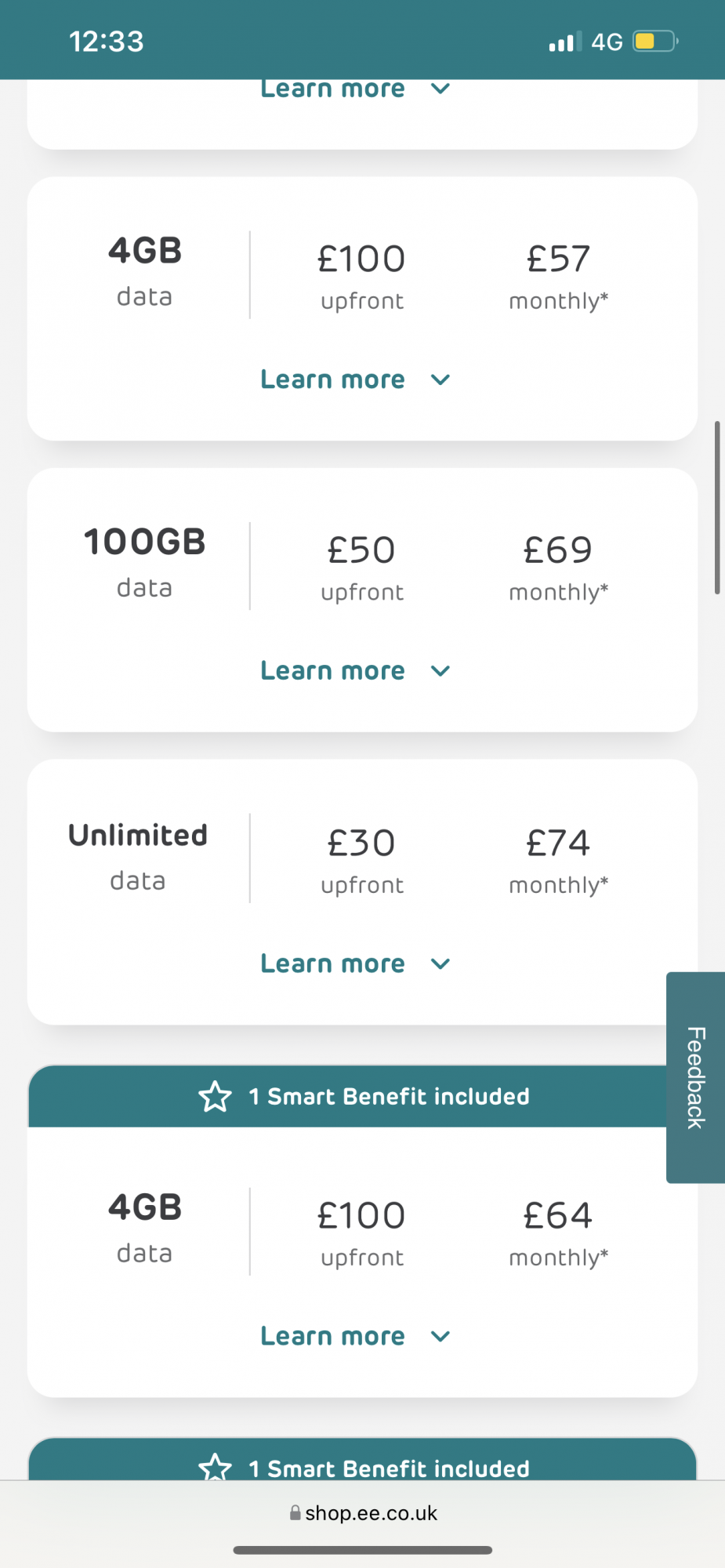Tap the 4G network indicator
Screen dimensions: 725x1568
click(x=607, y=42)
